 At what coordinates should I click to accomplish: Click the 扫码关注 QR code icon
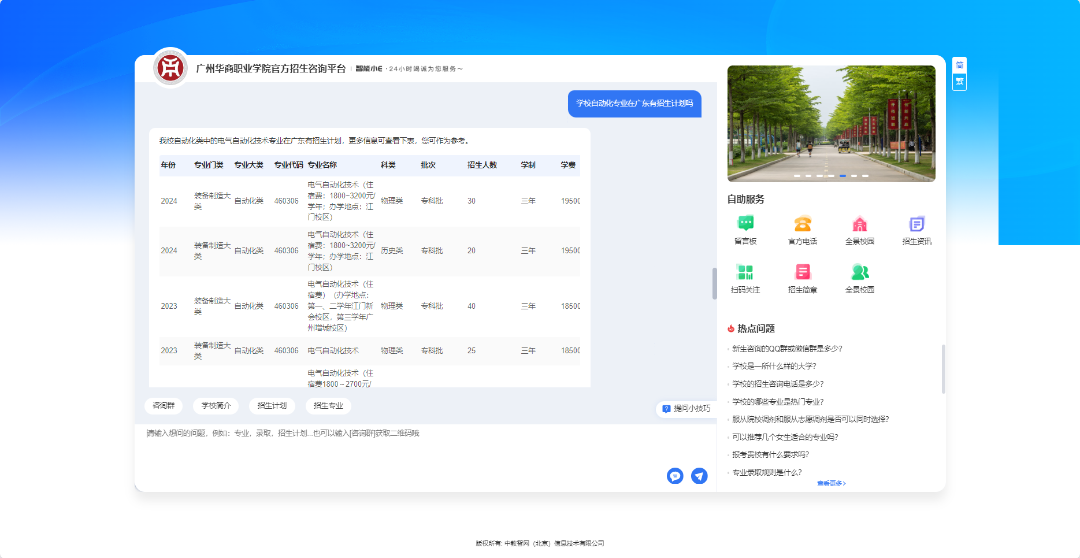(x=745, y=273)
